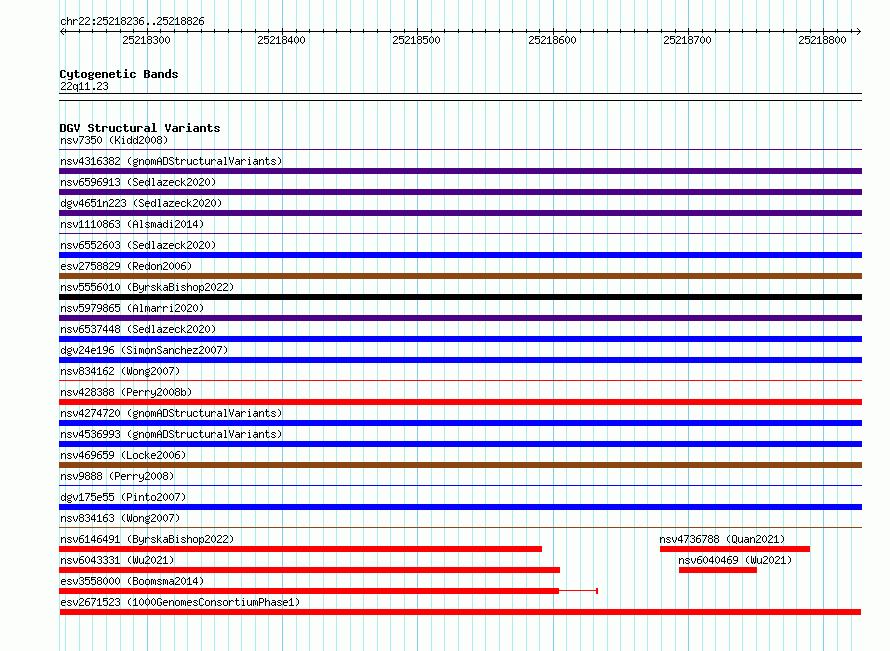Select the red bar under nsv4736788
The height and width of the screenshot is (651, 890).
(x=734, y=549)
